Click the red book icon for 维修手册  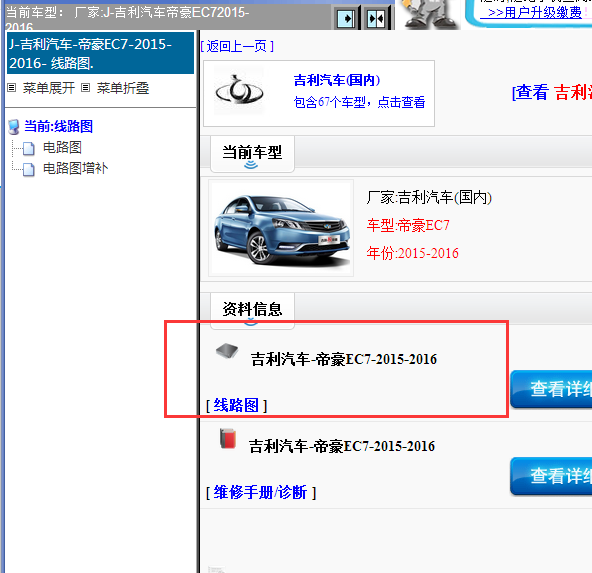(x=228, y=439)
